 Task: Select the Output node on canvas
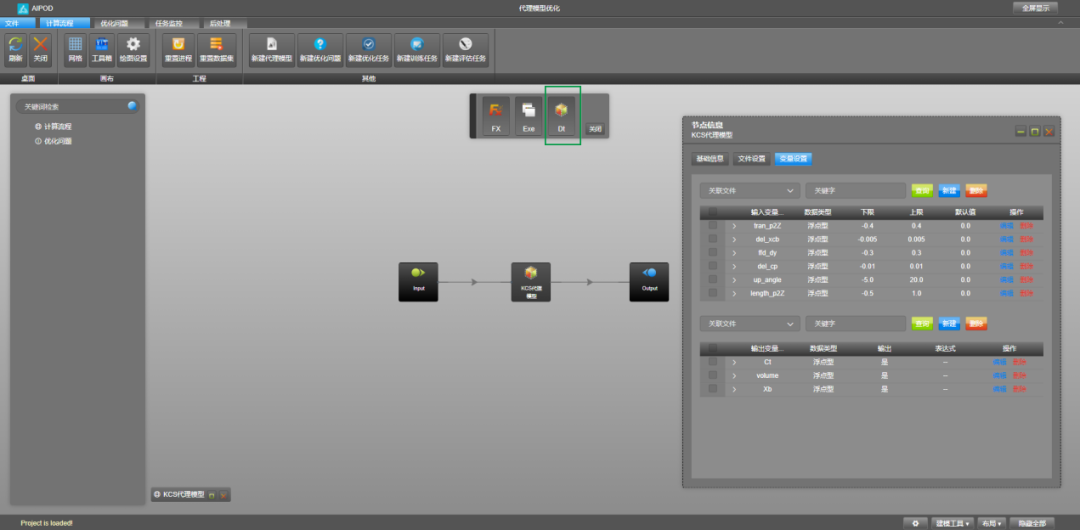(x=649, y=281)
